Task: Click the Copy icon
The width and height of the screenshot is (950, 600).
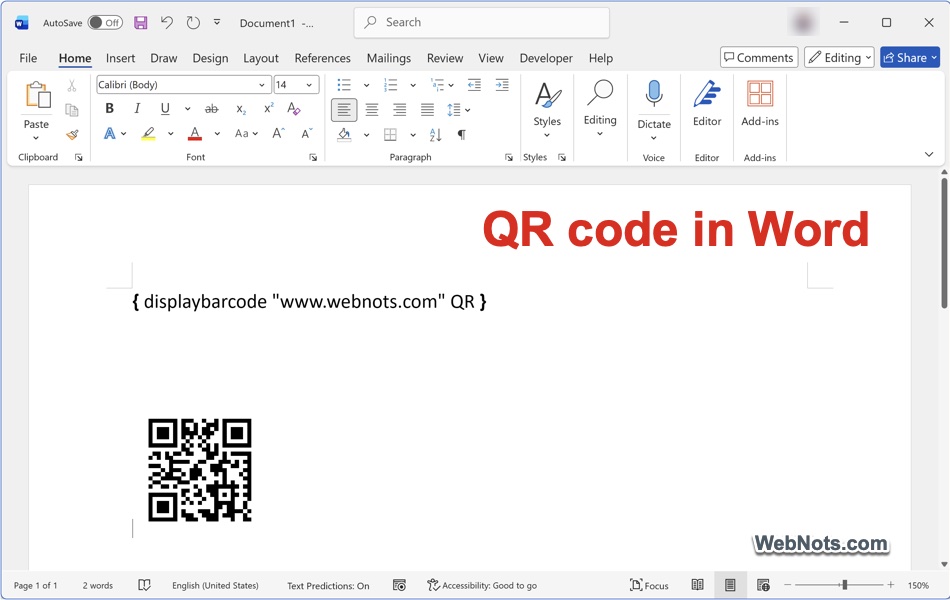Action: point(72,110)
